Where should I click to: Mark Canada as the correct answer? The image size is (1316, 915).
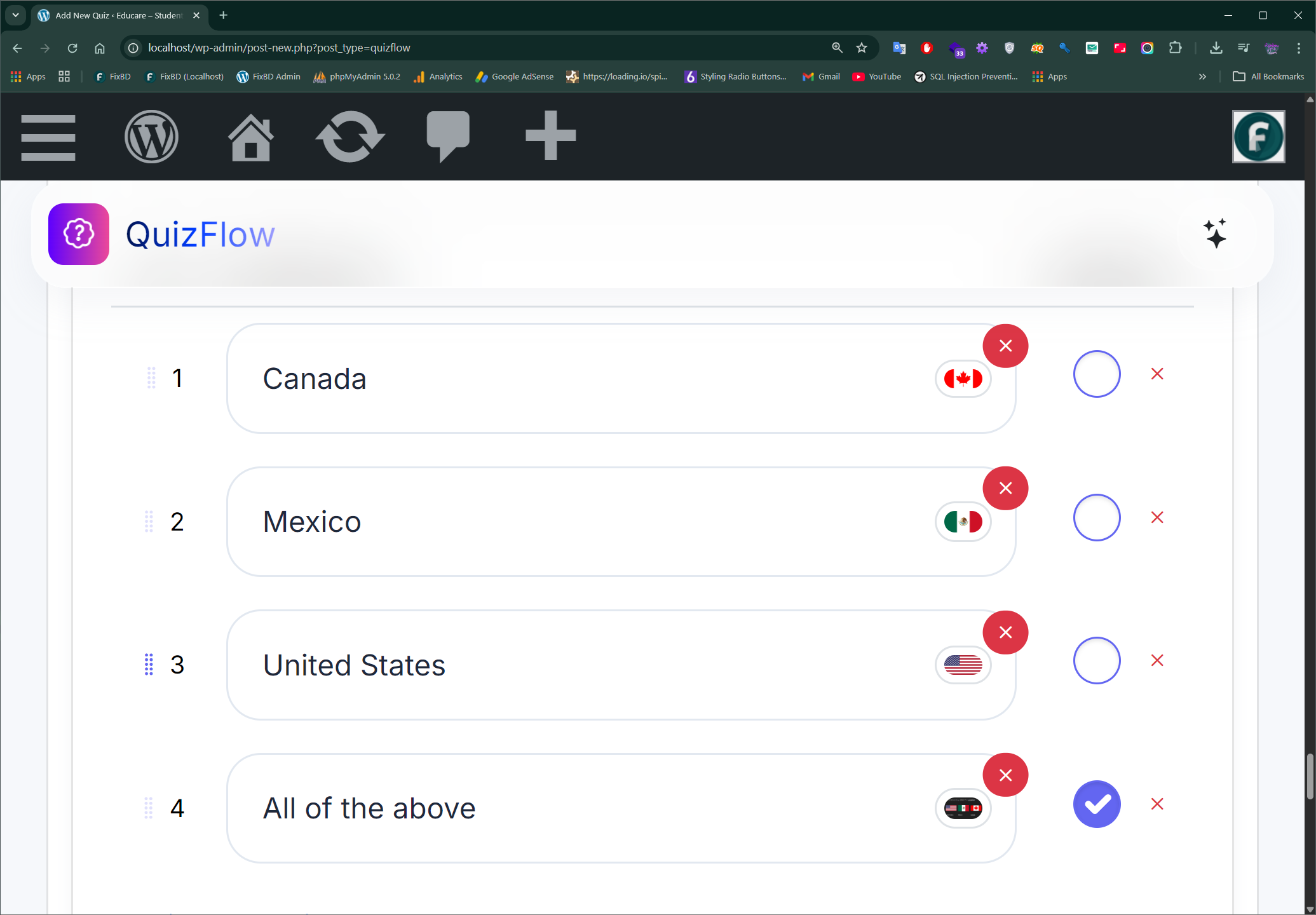[1096, 374]
